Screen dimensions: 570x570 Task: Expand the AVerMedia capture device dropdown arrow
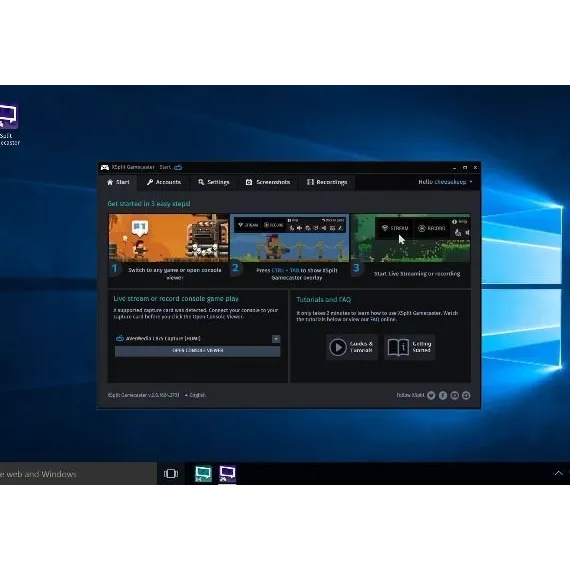276,339
